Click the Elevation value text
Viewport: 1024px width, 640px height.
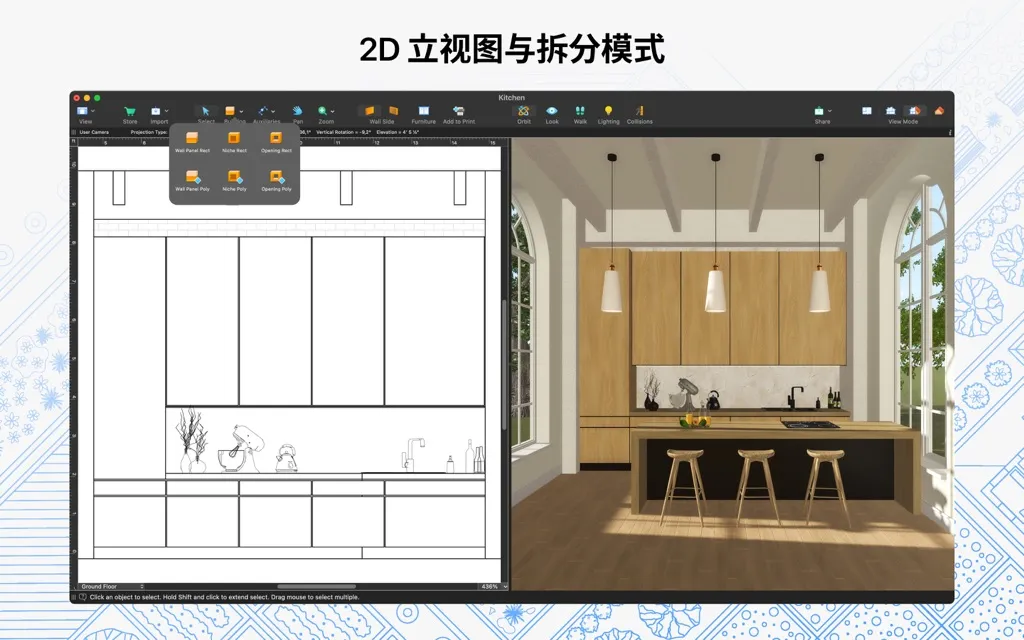[397, 132]
